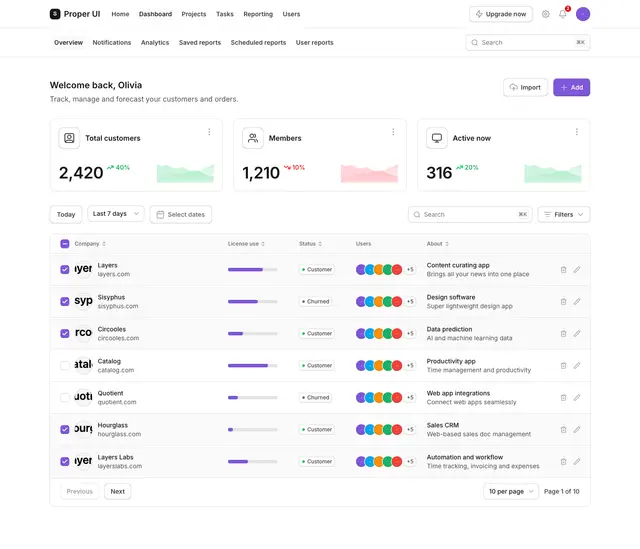Click the +5 users badge in Layers row
Image resolution: width=640 pixels, height=549 pixels.
pyautogui.click(x=410, y=269)
